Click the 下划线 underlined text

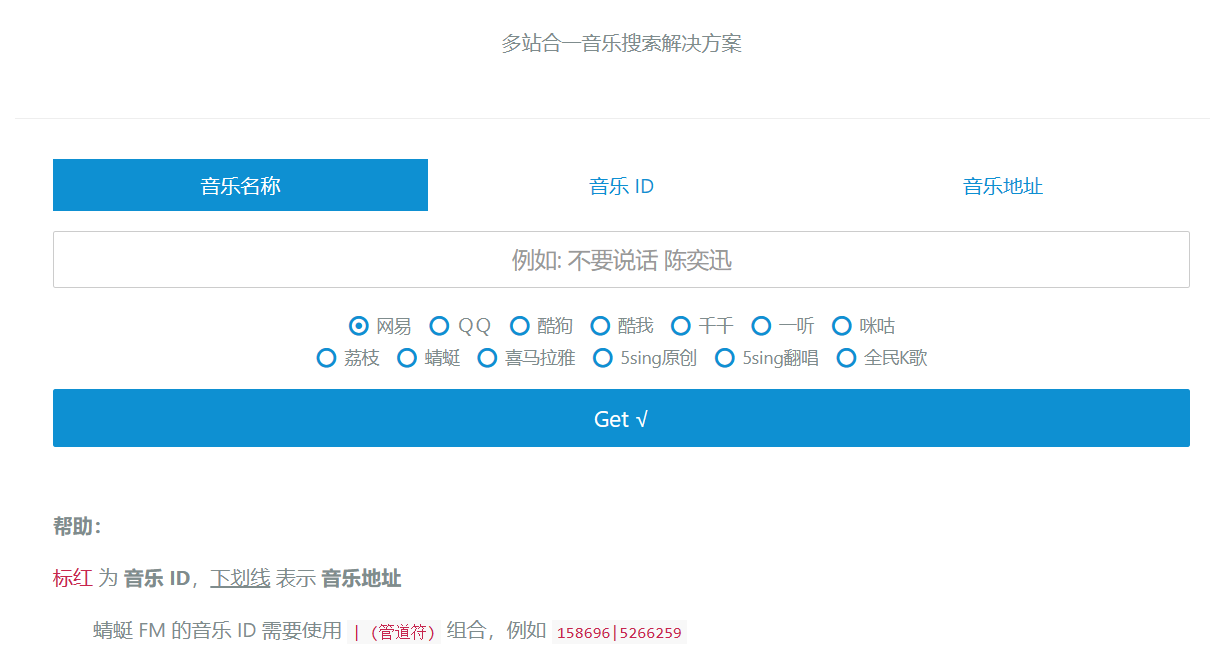(x=240, y=578)
